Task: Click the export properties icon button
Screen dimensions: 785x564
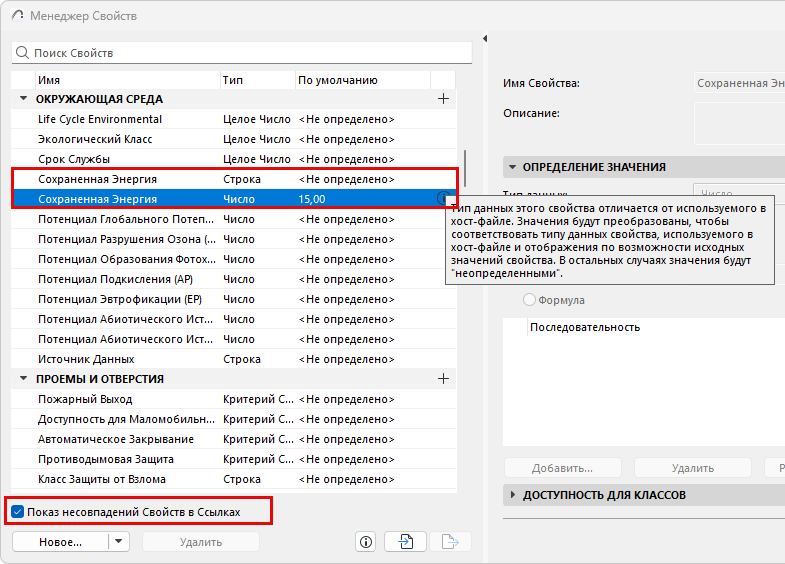Action: (x=450, y=542)
